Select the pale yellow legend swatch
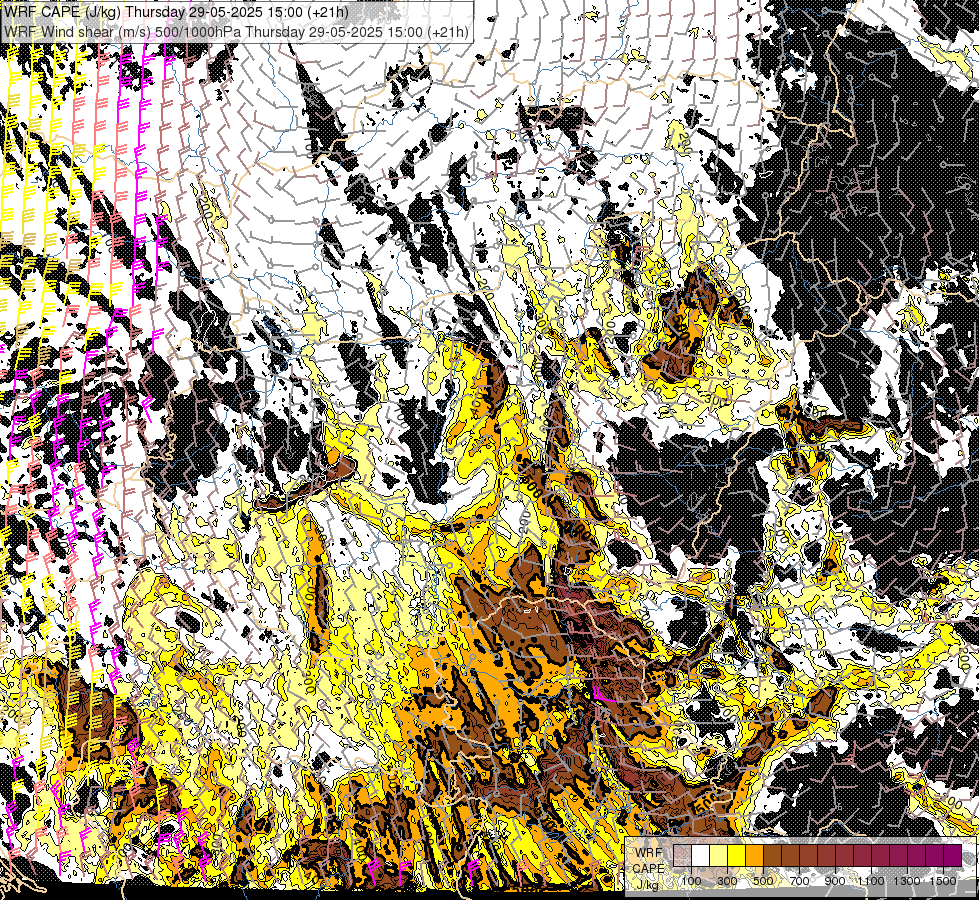The width and height of the screenshot is (979, 900). coord(719,855)
